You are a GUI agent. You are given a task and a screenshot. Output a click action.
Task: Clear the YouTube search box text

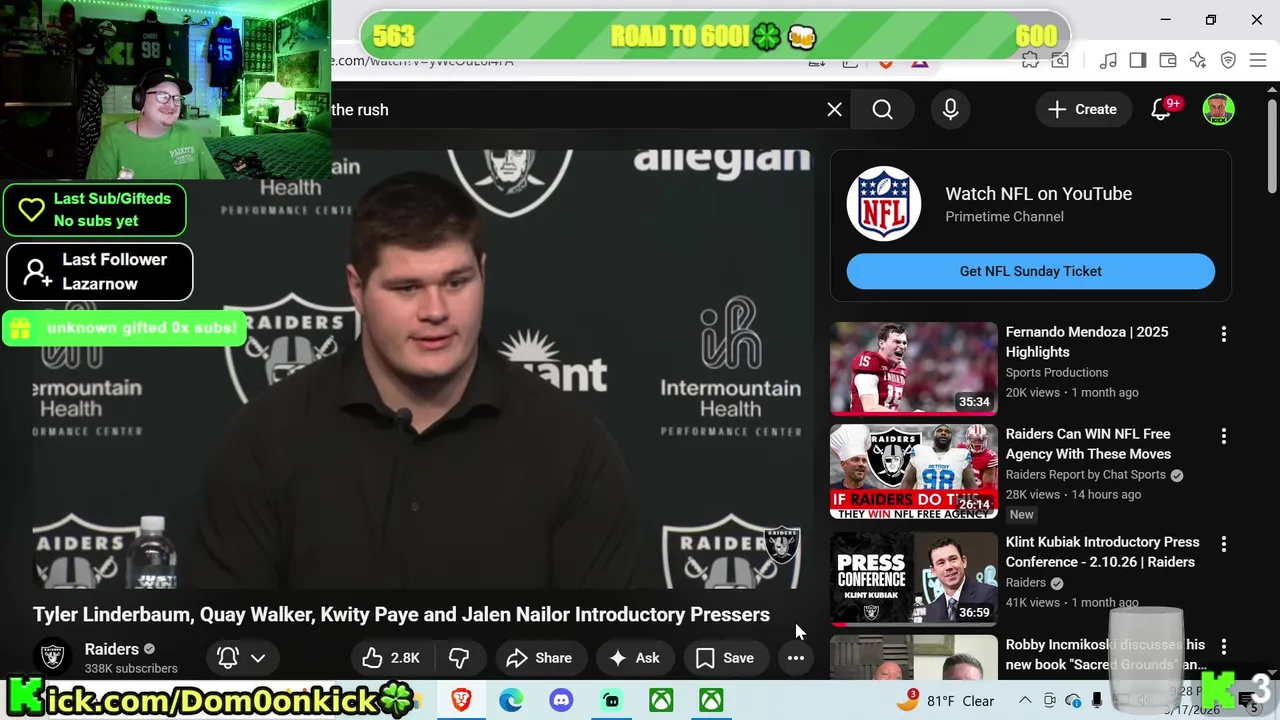(834, 110)
